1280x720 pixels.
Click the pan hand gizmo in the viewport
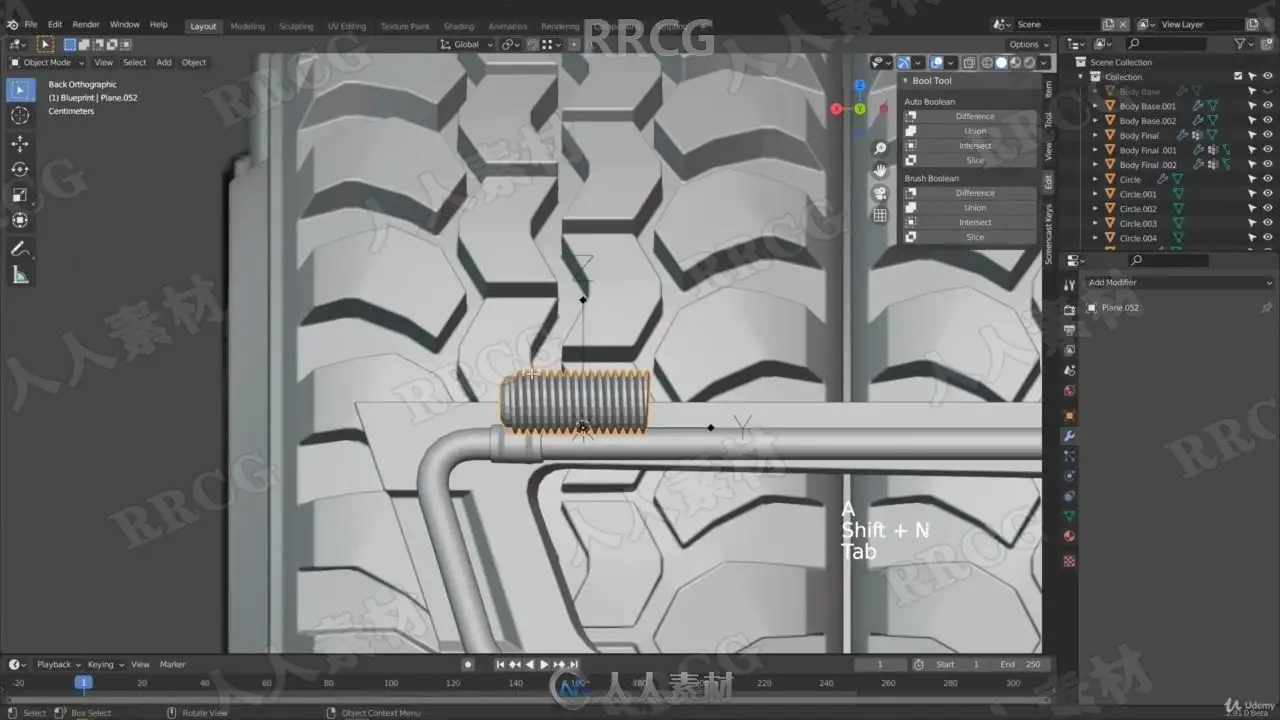[880, 171]
